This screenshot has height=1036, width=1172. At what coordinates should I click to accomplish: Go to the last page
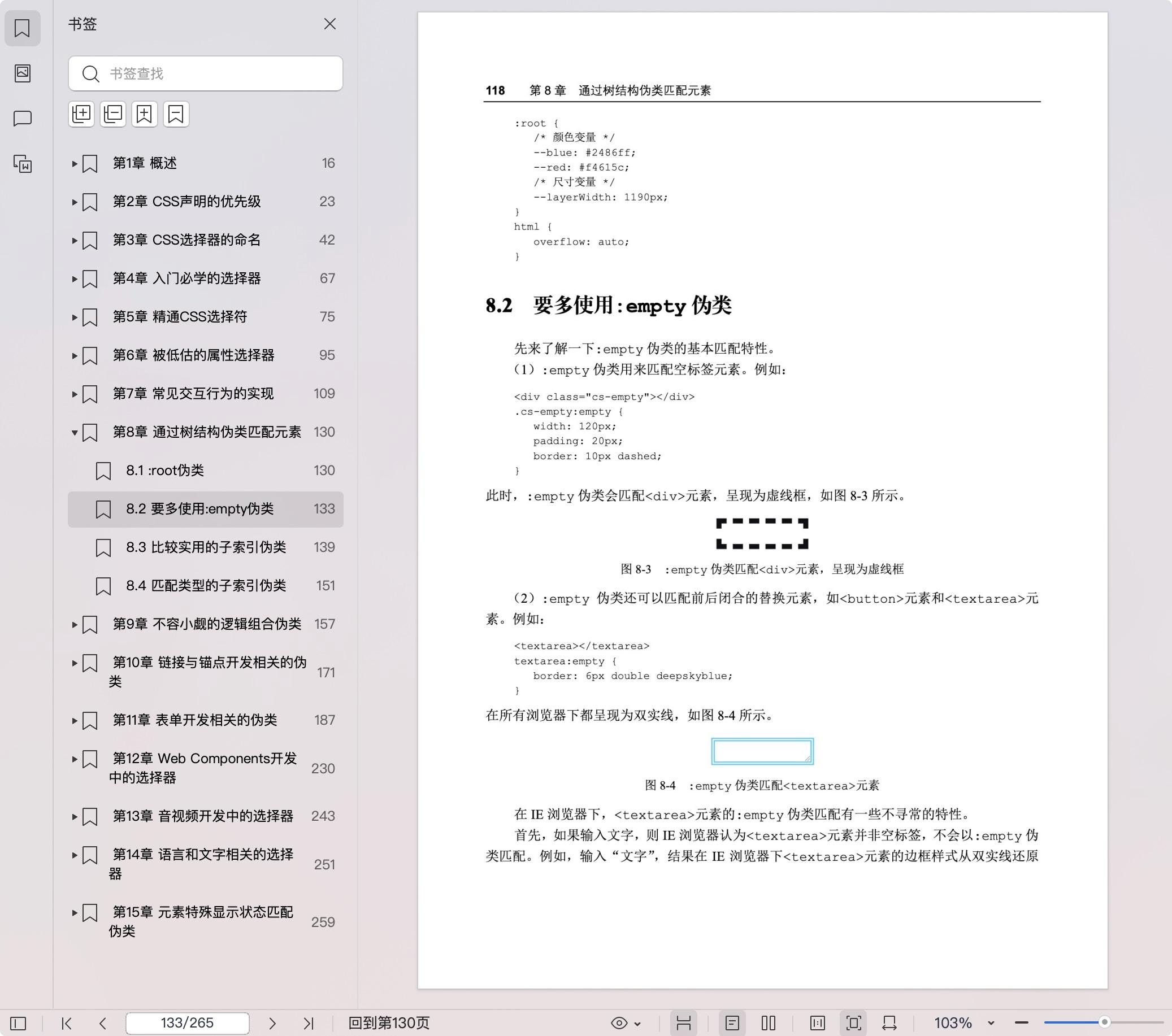point(309,1023)
